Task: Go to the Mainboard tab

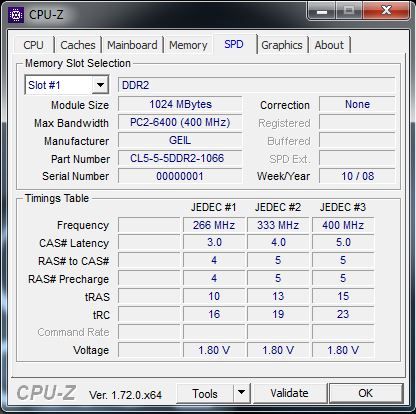Action: point(132,45)
